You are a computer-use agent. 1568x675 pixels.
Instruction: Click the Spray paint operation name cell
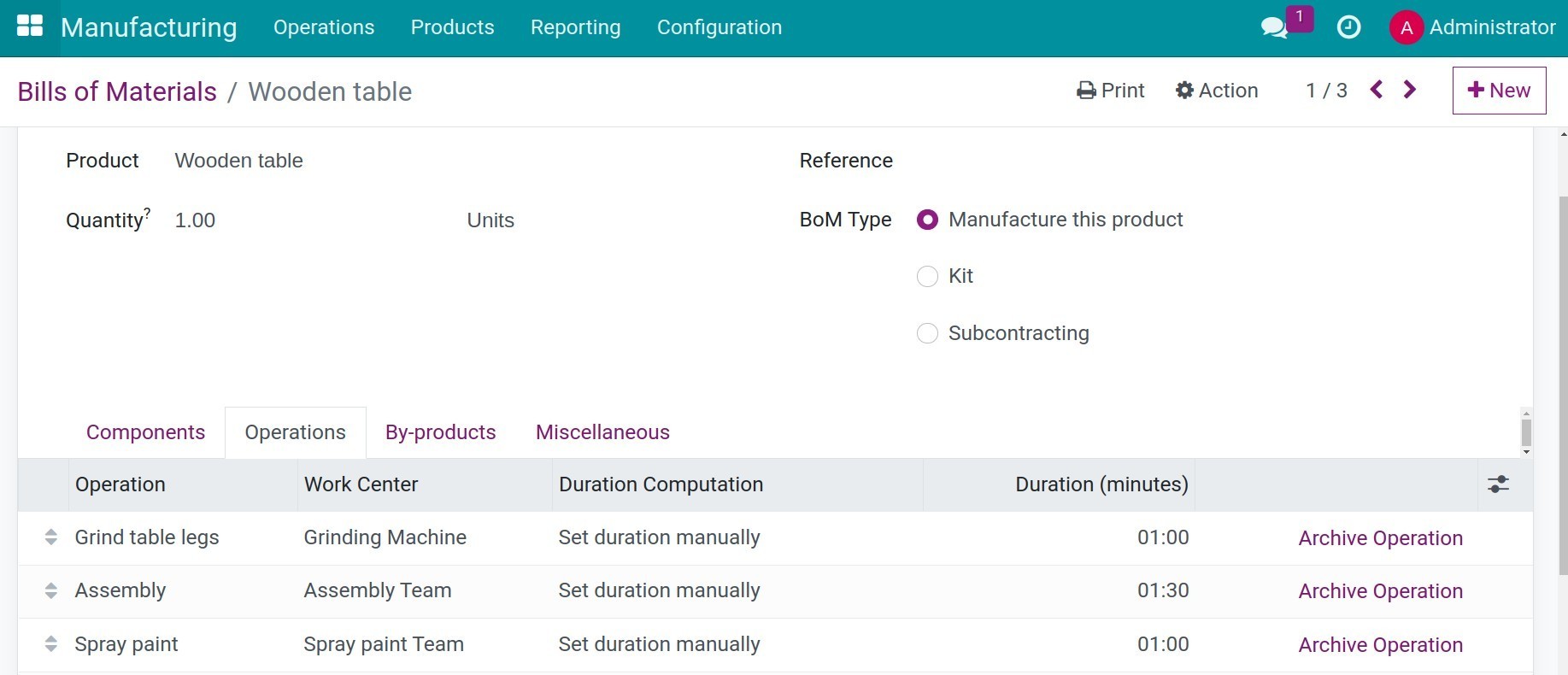click(x=126, y=644)
